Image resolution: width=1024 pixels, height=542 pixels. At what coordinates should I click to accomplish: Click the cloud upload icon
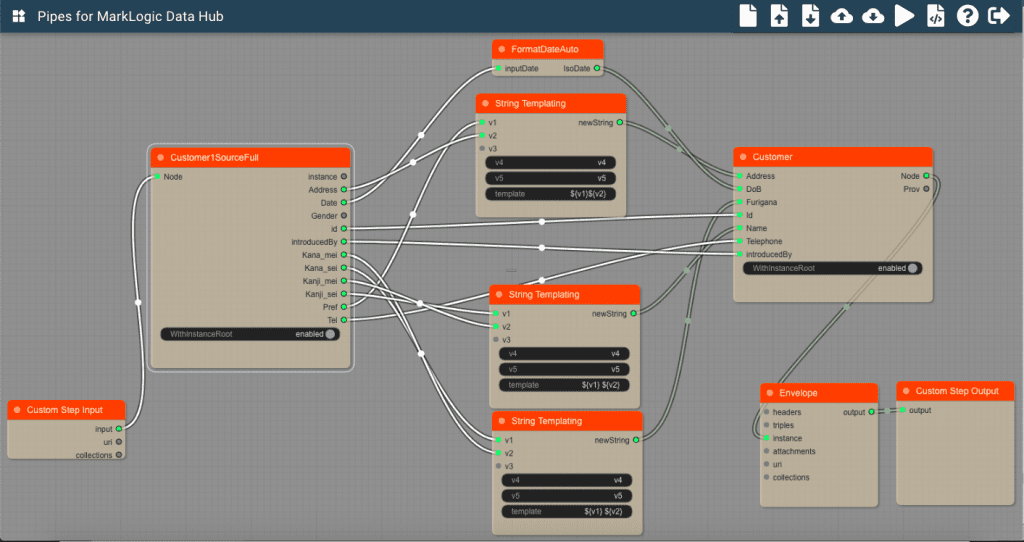click(842, 16)
